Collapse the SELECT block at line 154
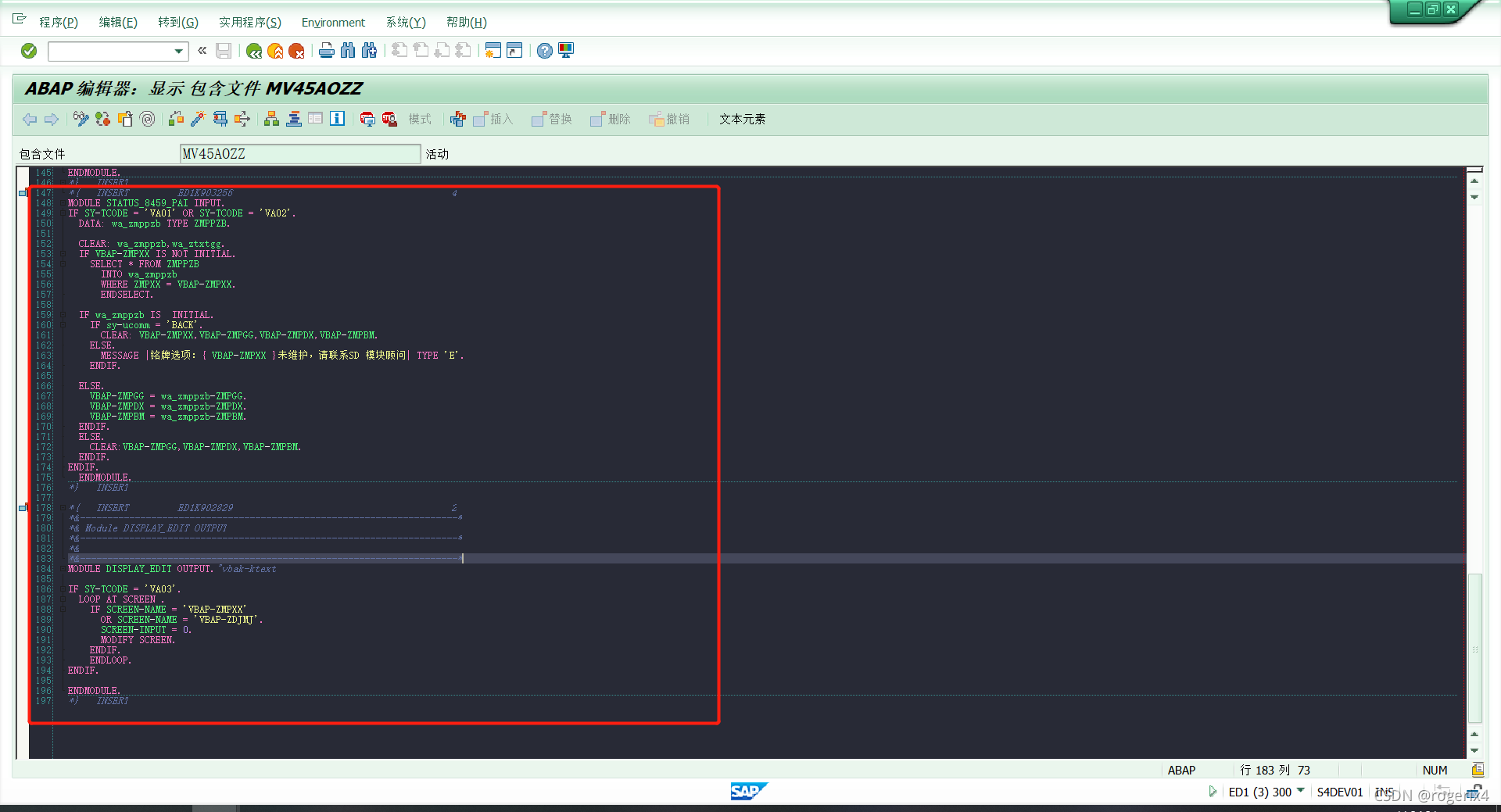 coord(63,264)
